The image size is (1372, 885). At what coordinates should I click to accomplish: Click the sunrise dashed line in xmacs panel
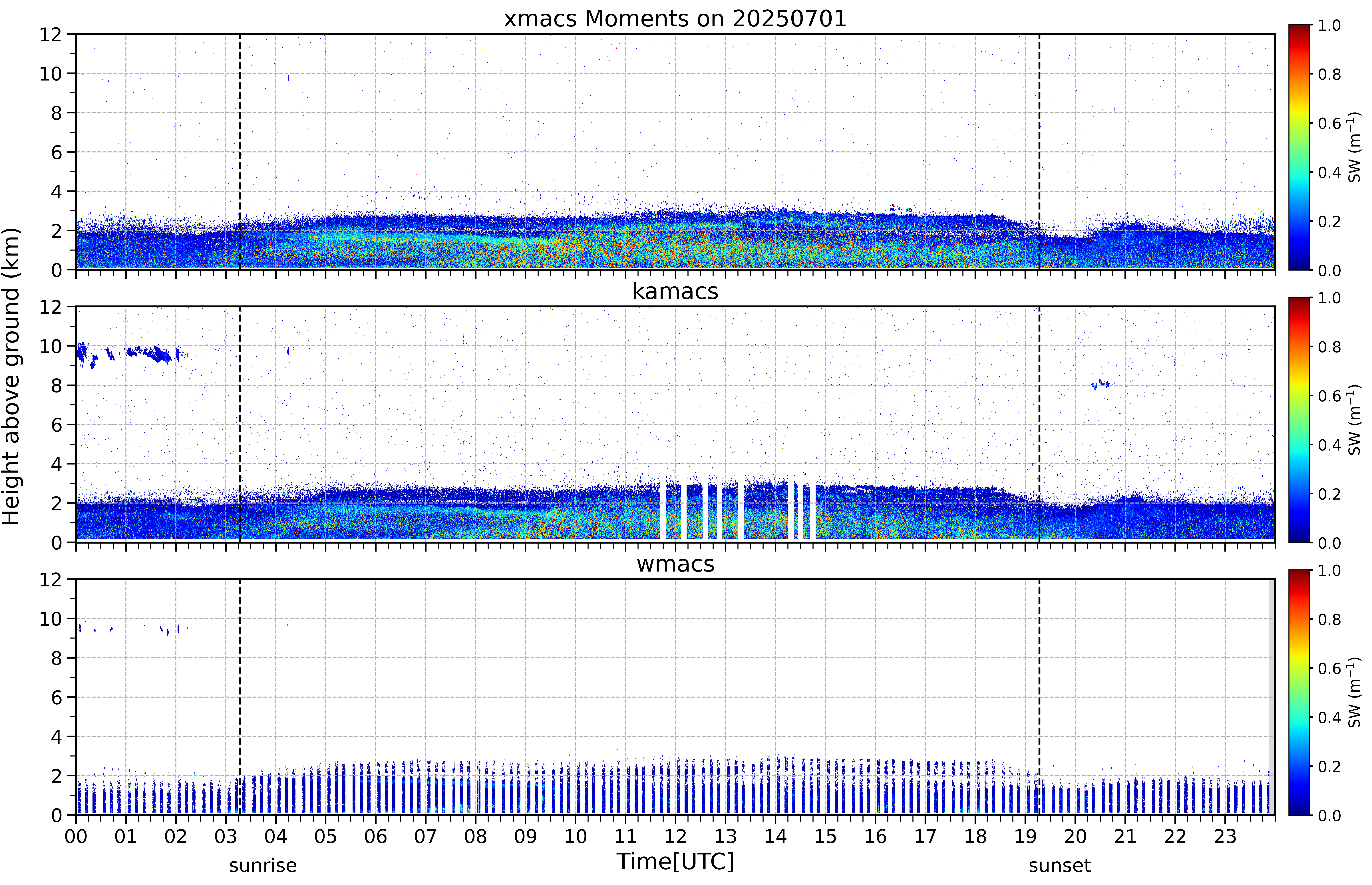point(240,152)
